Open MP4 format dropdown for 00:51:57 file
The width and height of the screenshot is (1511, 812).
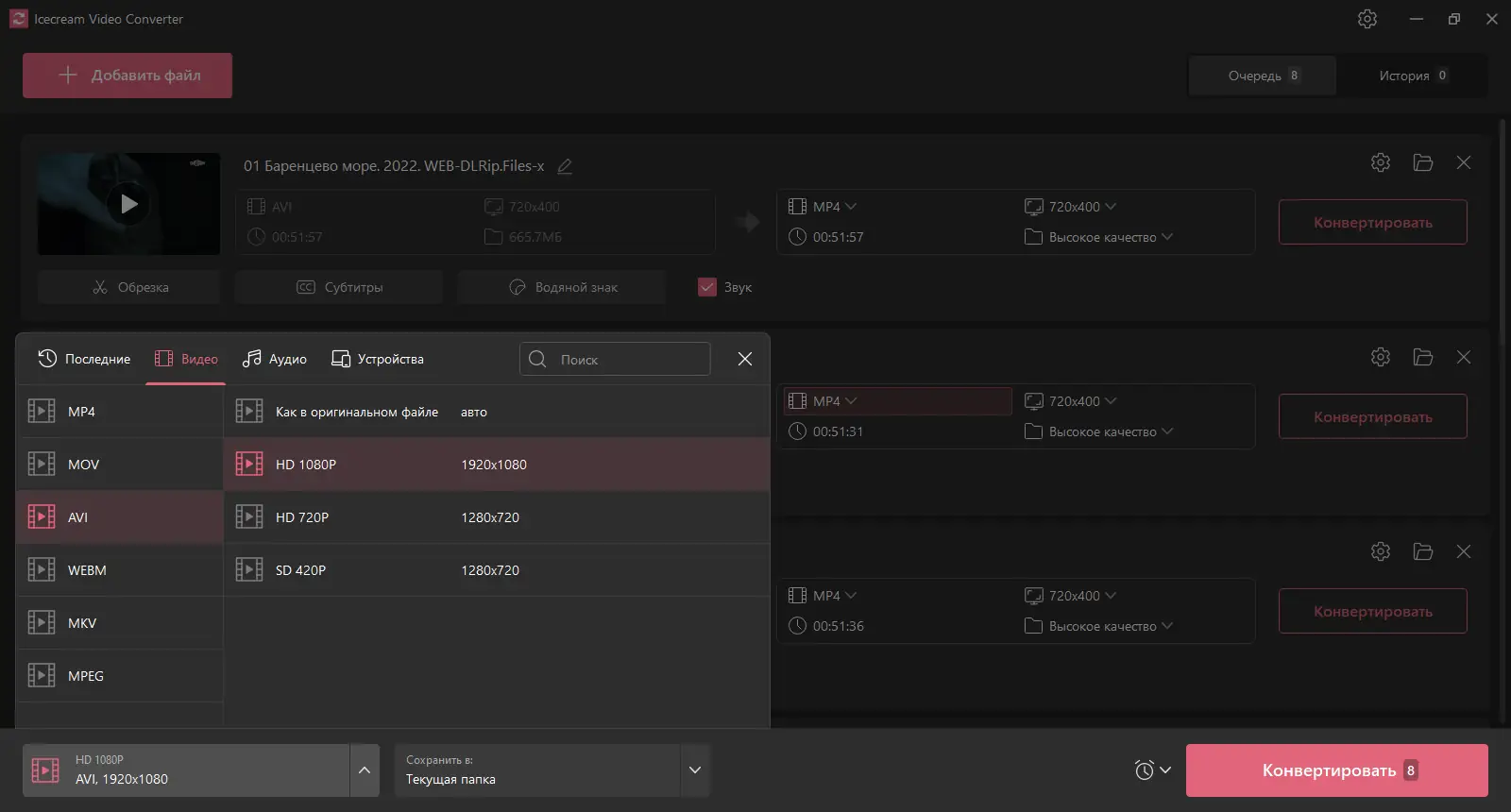pyautogui.click(x=823, y=207)
